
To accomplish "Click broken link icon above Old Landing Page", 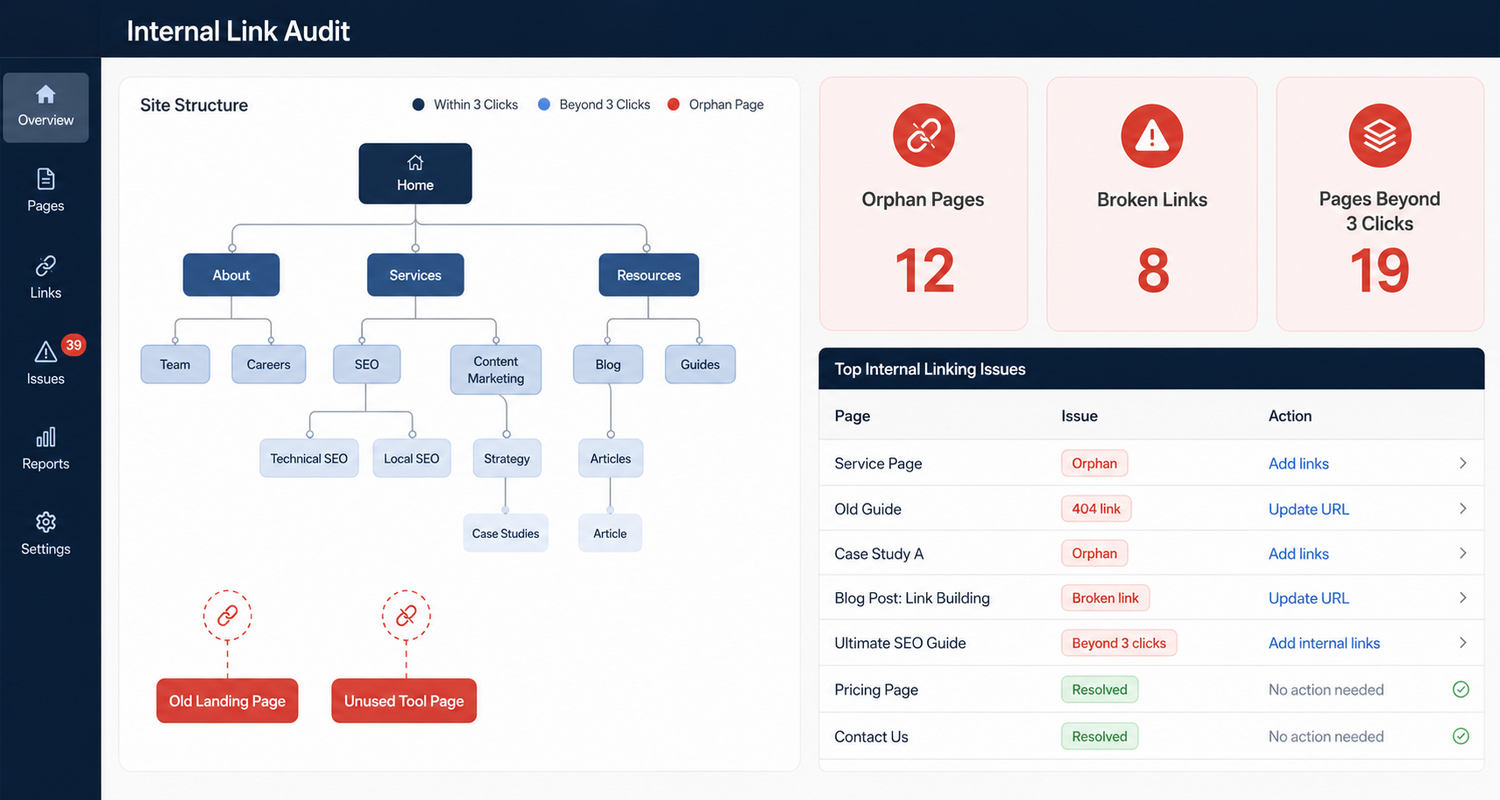I will click(227, 616).
